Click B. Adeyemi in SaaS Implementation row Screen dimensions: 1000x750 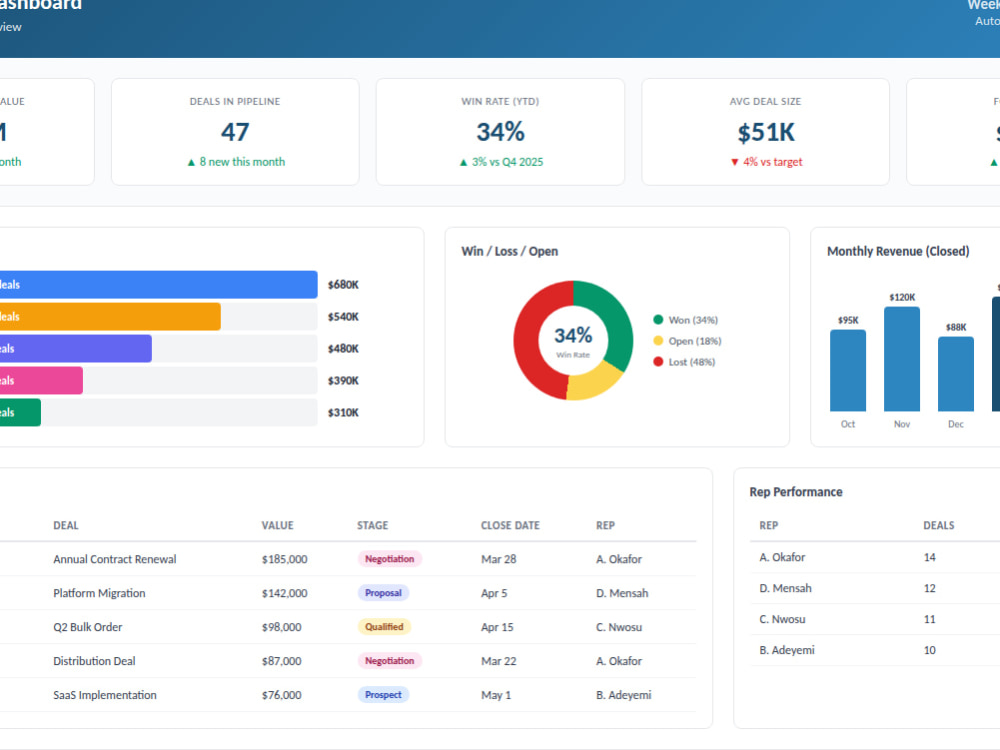pyautogui.click(x=624, y=695)
